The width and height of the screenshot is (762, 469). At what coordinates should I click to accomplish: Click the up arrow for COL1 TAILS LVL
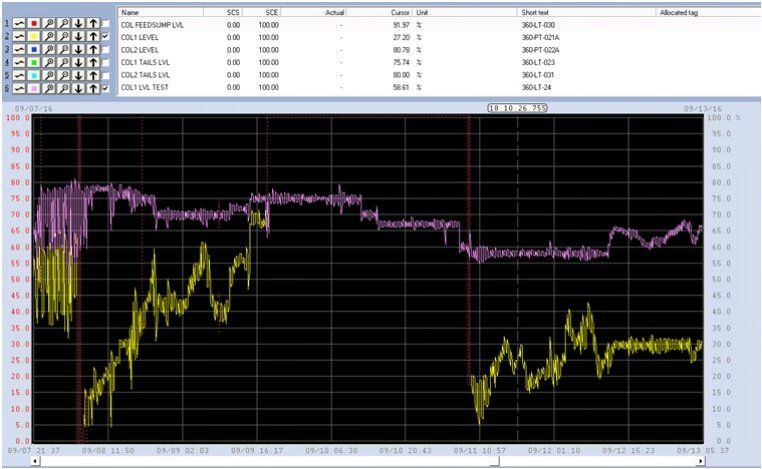click(93, 63)
